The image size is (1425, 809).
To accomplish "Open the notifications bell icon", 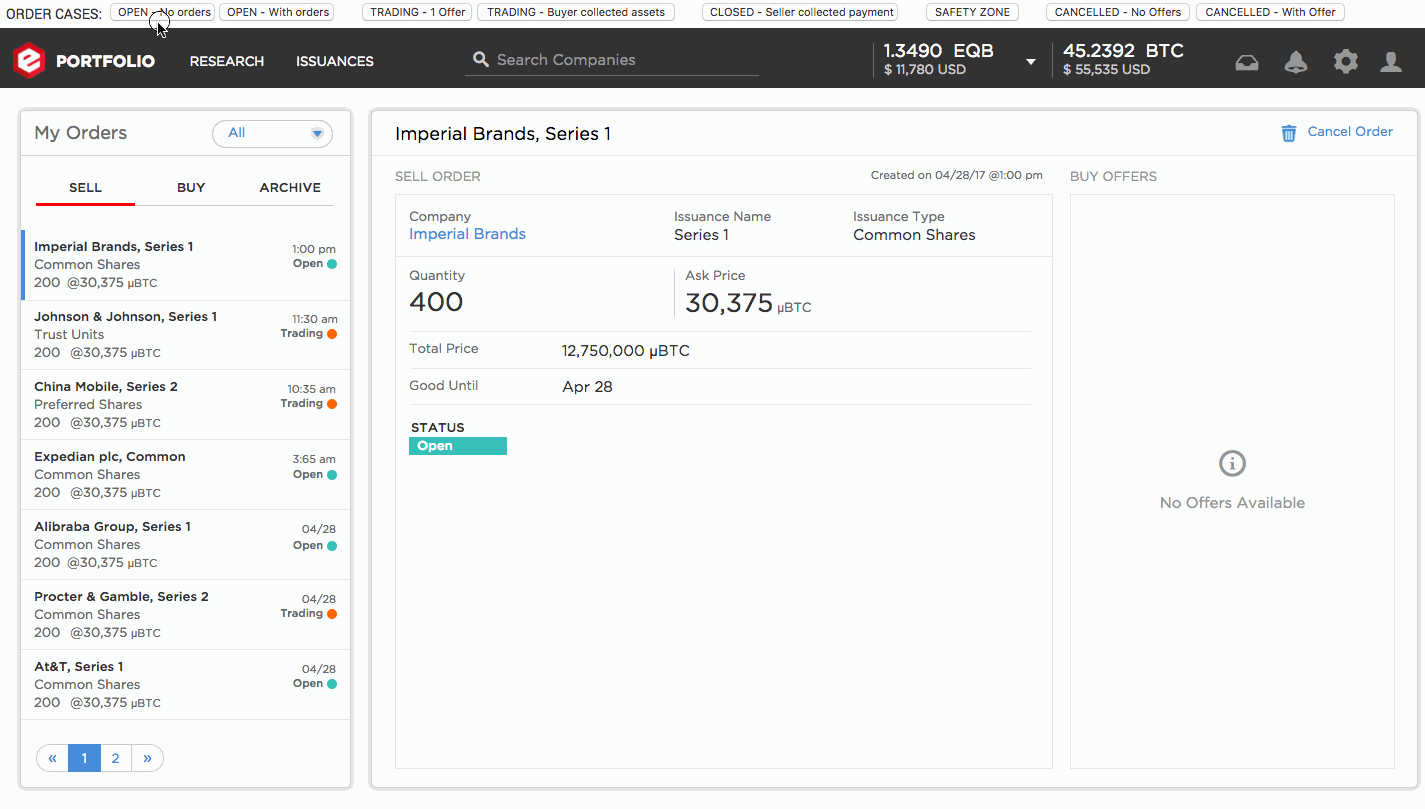I will (1296, 62).
